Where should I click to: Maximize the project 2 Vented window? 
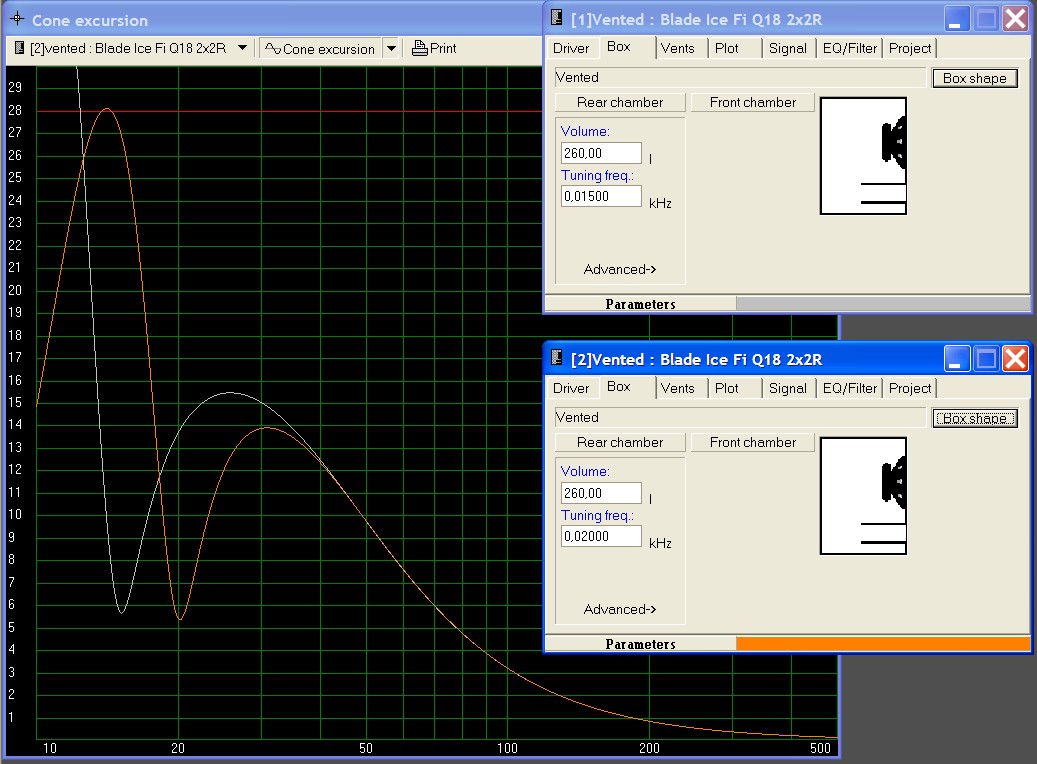tap(987, 358)
